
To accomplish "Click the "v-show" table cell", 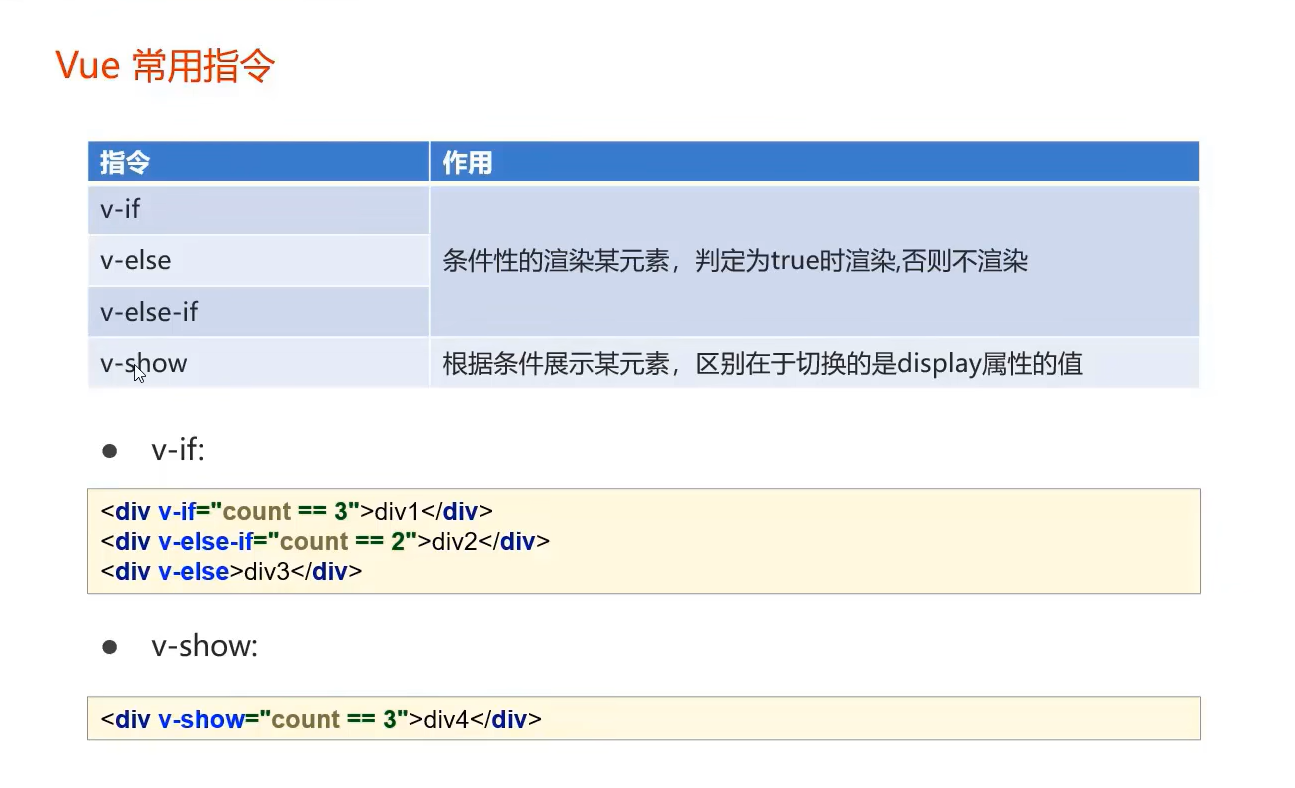I will (x=259, y=363).
